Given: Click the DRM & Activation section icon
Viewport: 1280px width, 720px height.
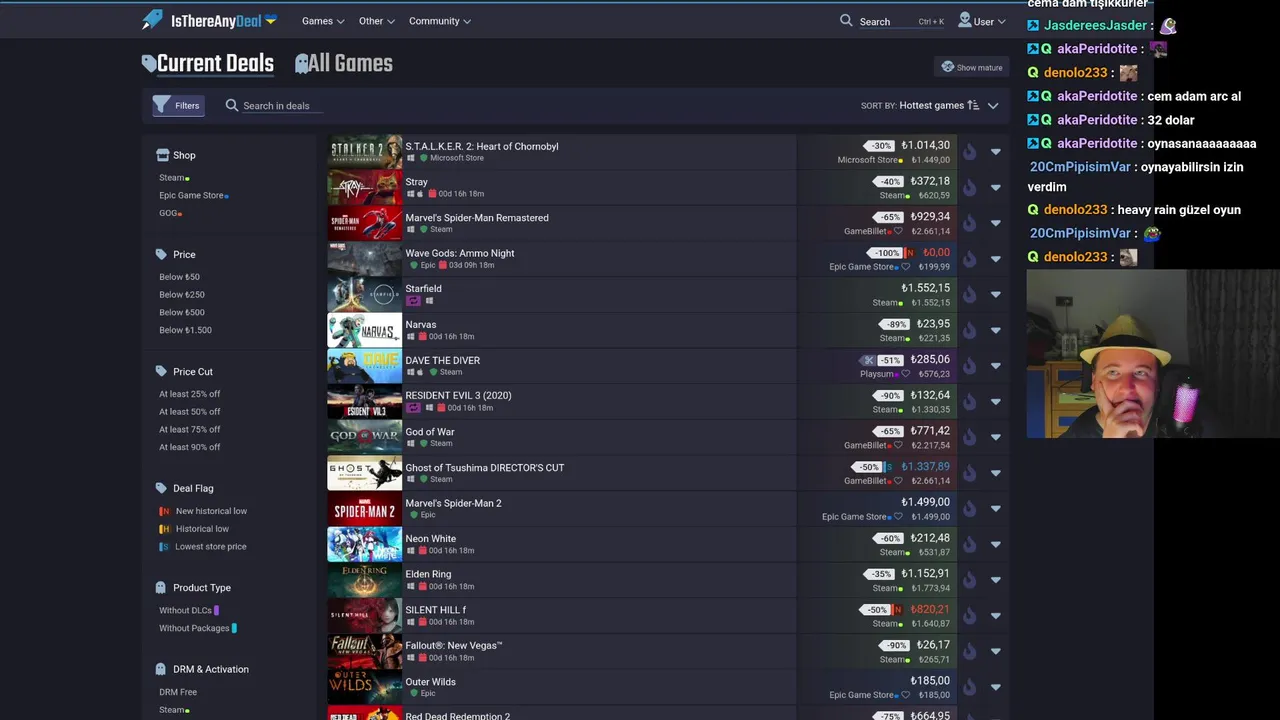Looking at the screenshot, I should pyautogui.click(x=161, y=669).
